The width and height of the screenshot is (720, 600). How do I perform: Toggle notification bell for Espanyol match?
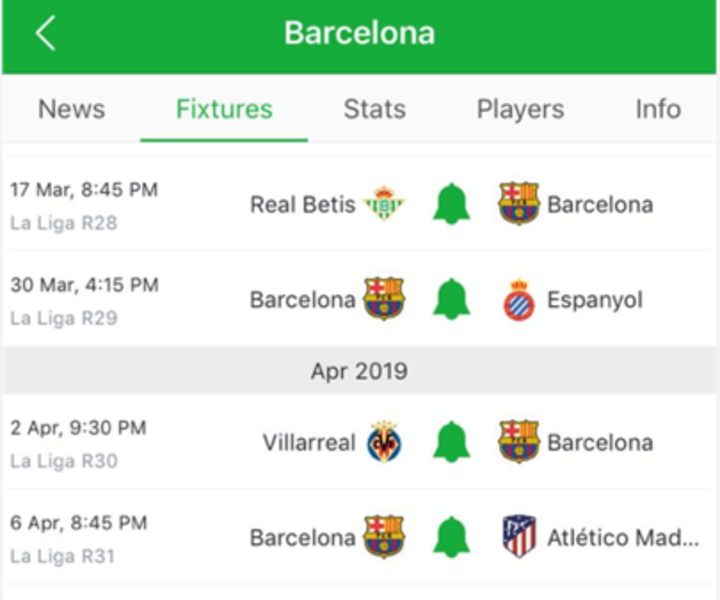[451, 299]
